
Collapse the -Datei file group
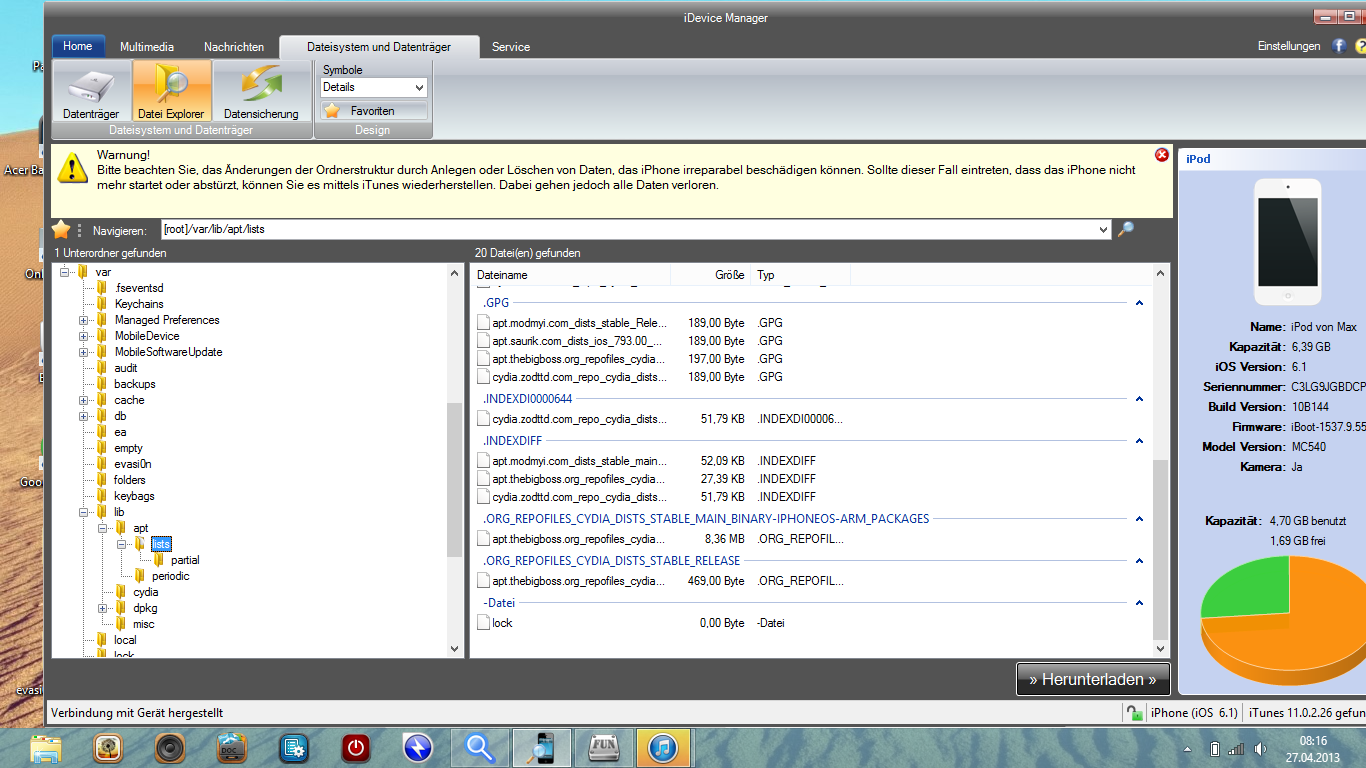(x=1139, y=603)
